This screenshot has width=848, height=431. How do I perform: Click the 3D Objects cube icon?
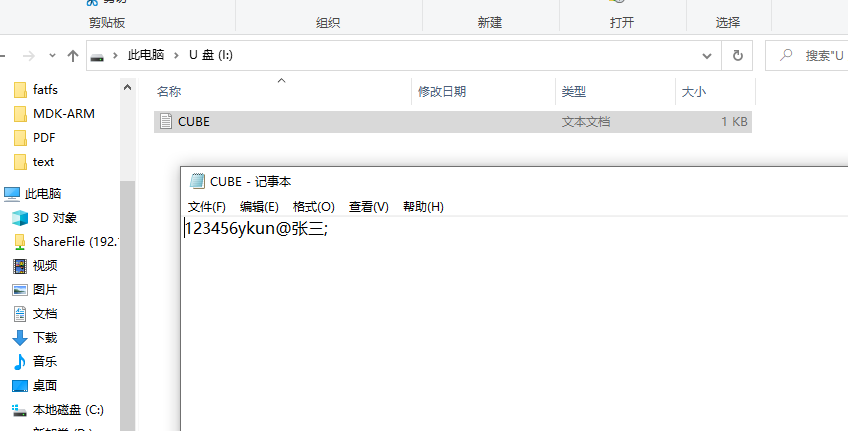tap(20, 218)
